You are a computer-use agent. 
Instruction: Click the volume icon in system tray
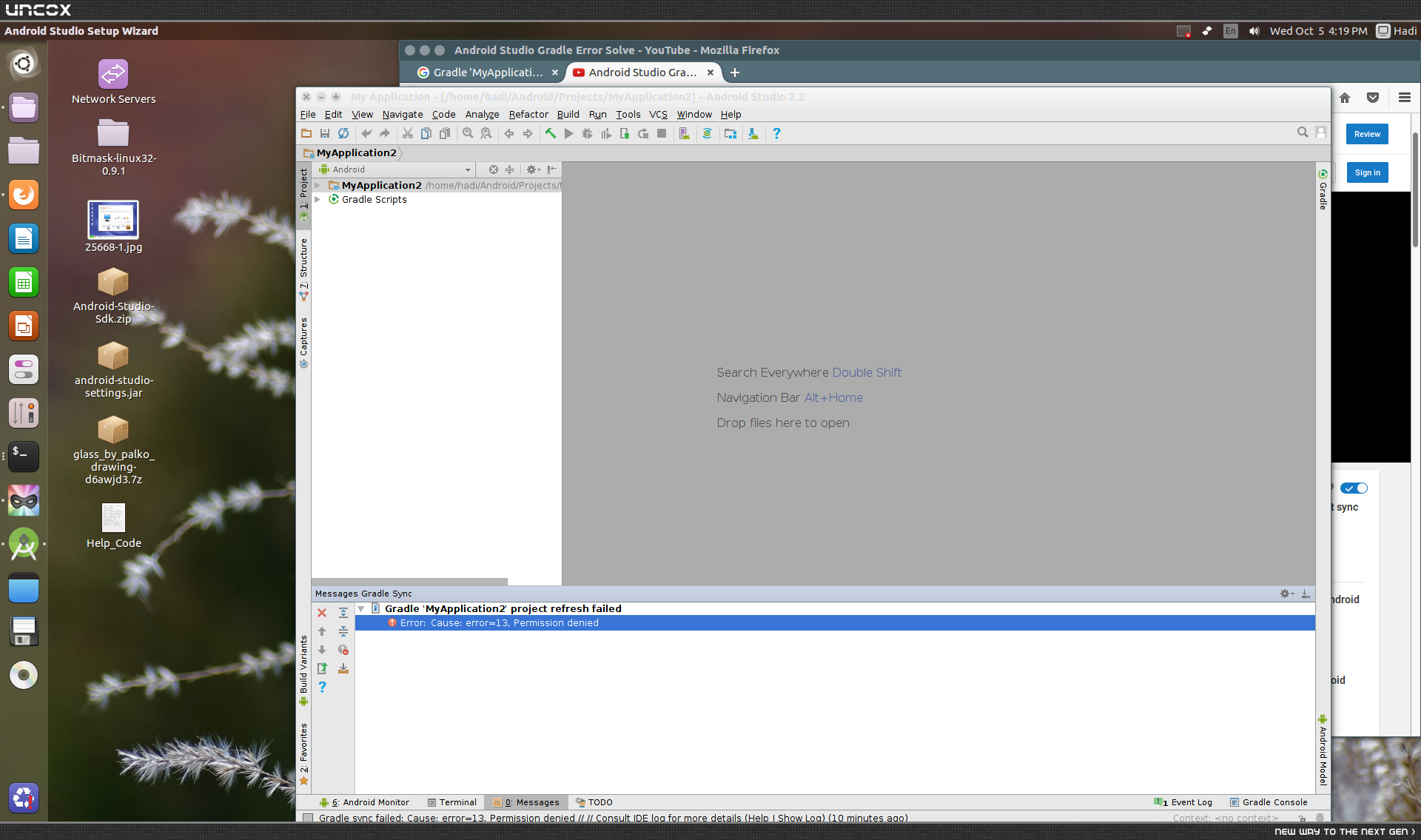pos(1254,31)
